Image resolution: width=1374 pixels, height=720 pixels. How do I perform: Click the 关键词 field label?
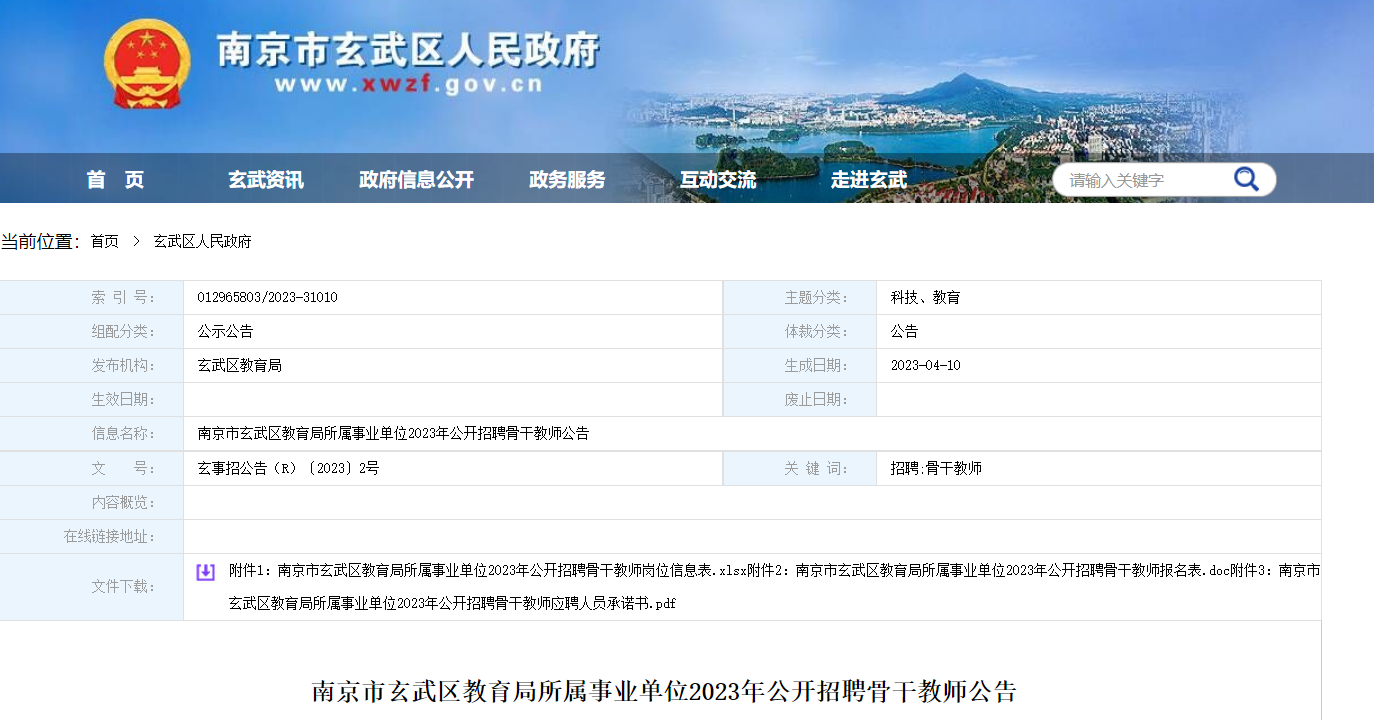(x=817, y=468)
